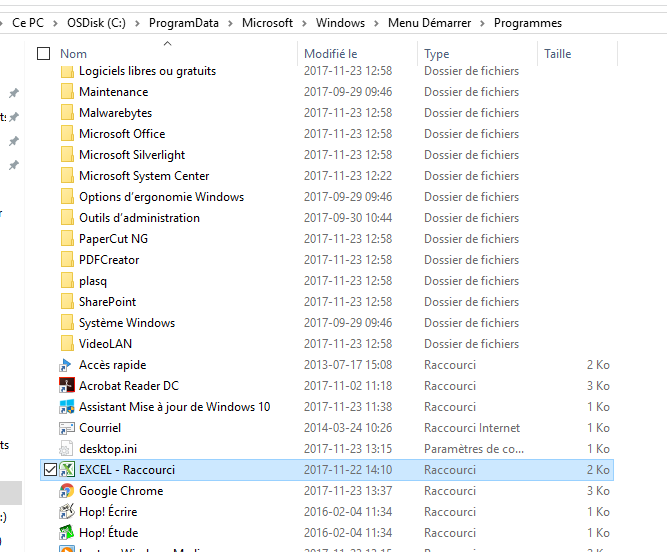Viewport: 667px width, 552px height.
Task: Click the Logiciels libres ou gratuits folder icon
Action: point(67,71)
